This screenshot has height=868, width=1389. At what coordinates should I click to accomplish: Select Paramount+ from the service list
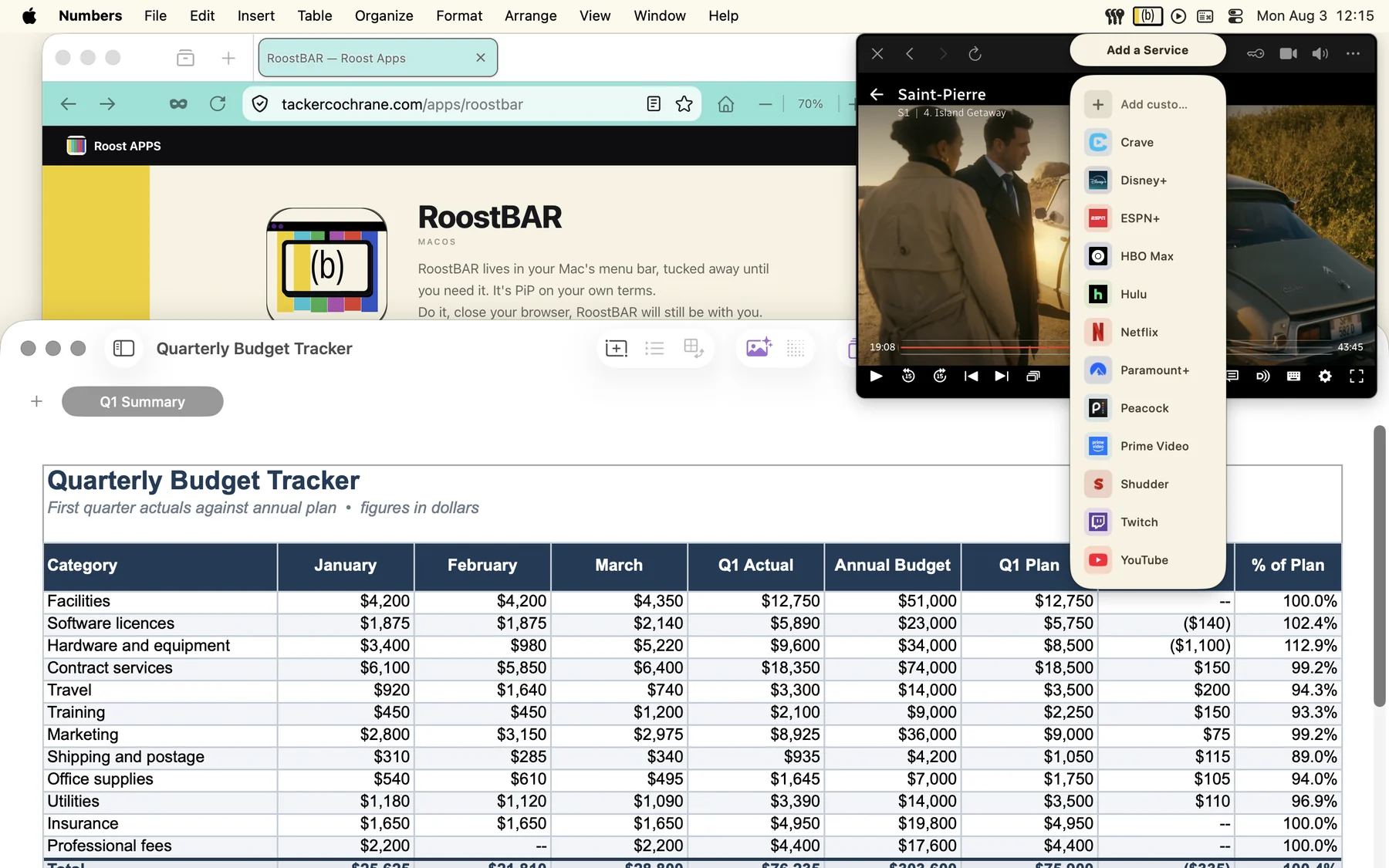(x=1147, y=370)
